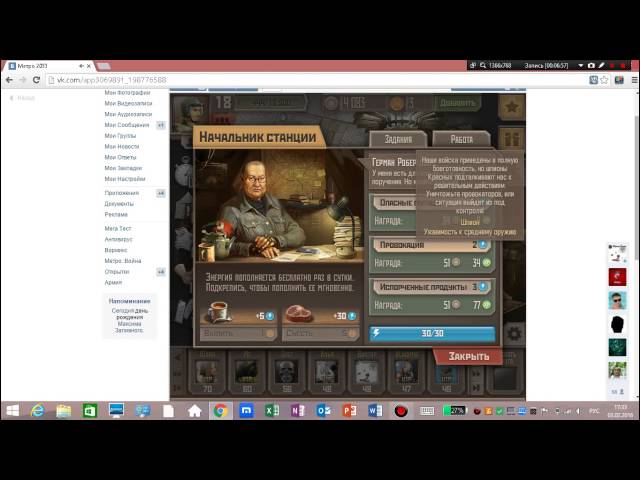Open Word from taskbar
Screen dimensions: 640x480
(x=375, y=411)
